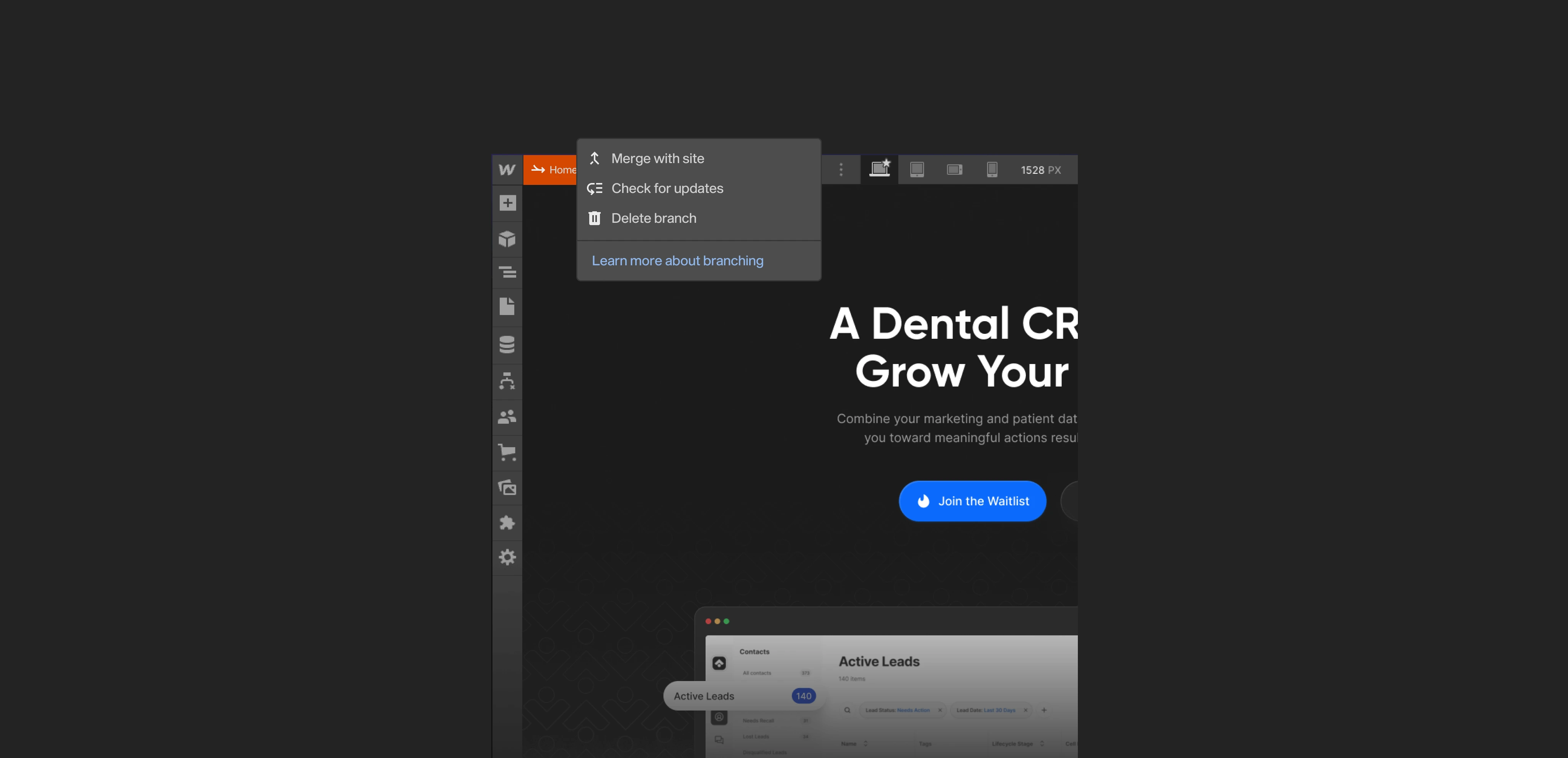1568x758 pixels.
Task: Open the Users panel
Action: point(507,417)
